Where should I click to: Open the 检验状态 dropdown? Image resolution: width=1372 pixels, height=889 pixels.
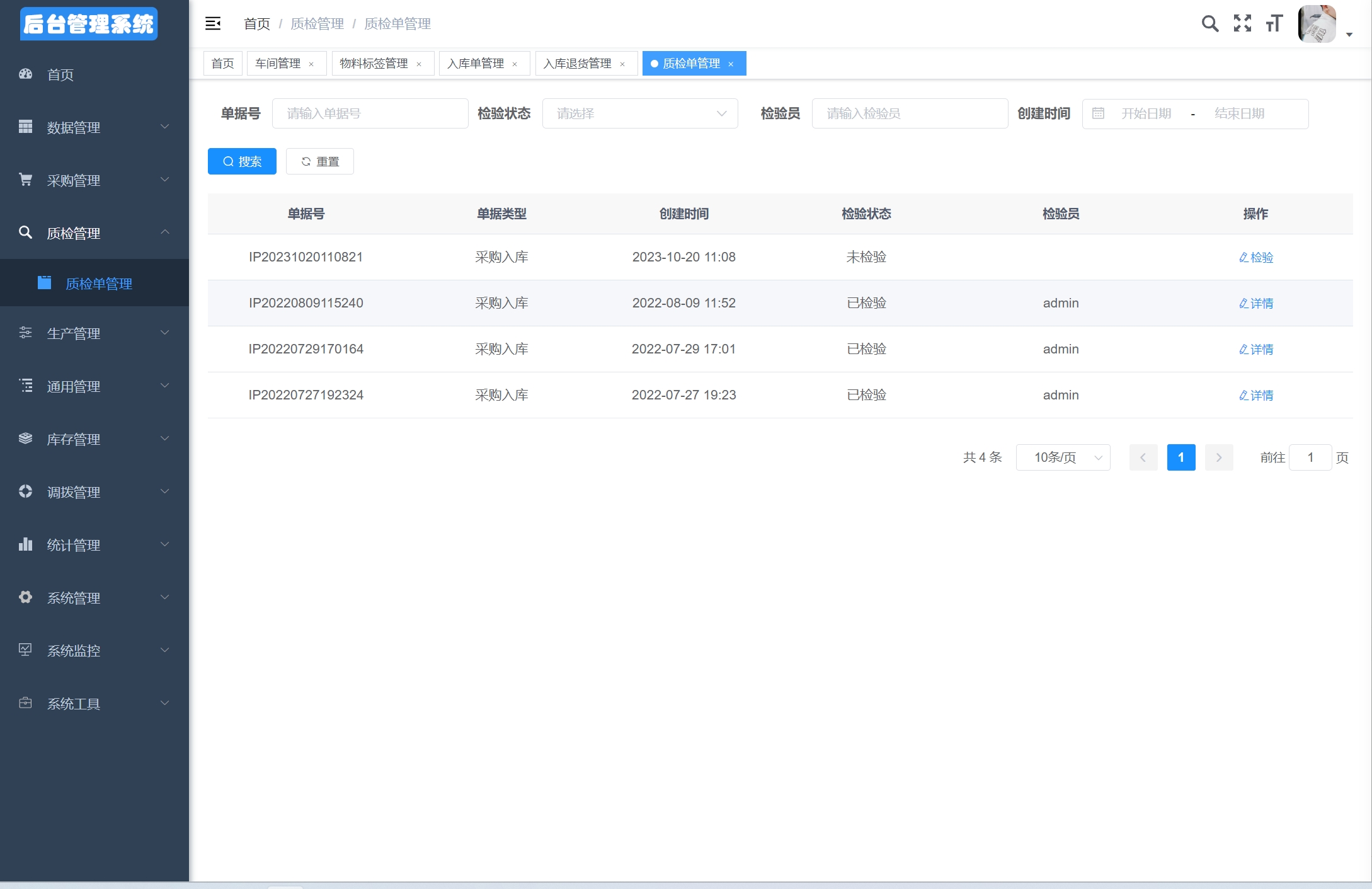click(x=639, y=113)
